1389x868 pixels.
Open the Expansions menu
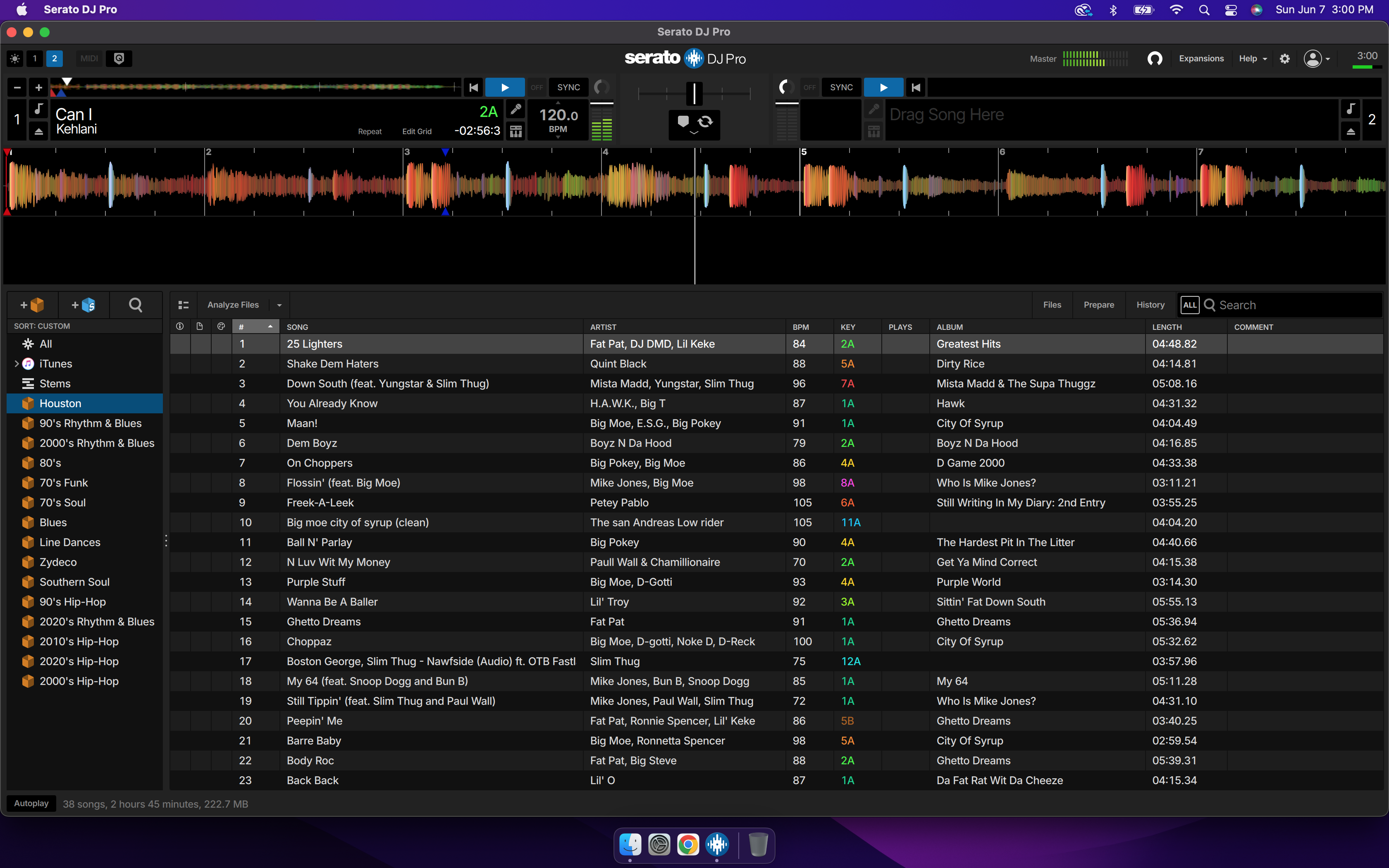pos(1201,59)
